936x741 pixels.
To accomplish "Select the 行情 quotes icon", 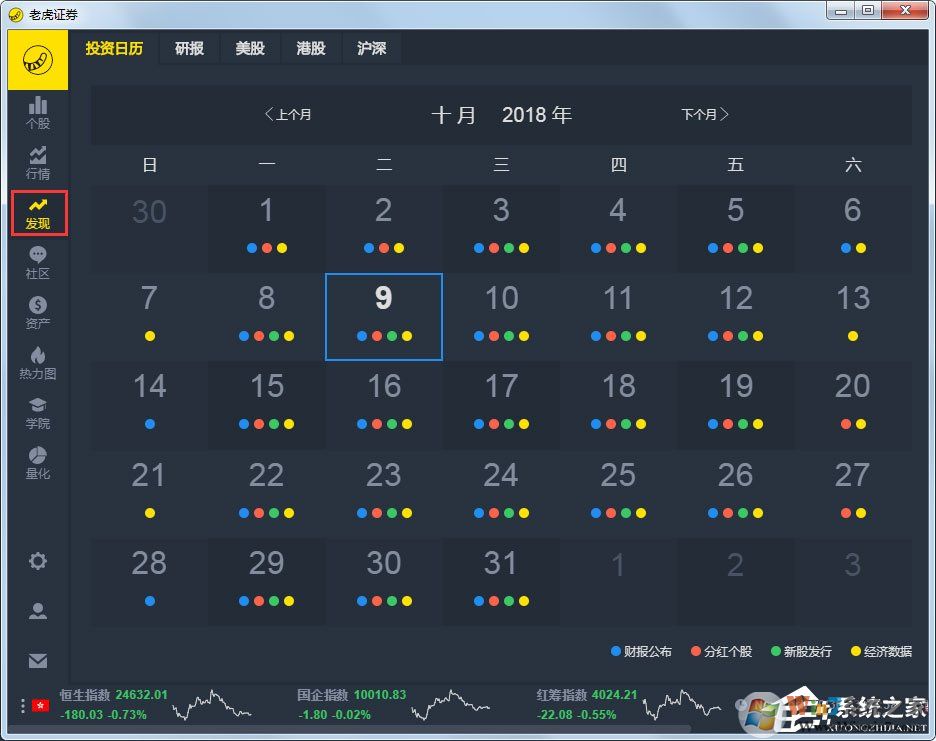I will [37, 162].
